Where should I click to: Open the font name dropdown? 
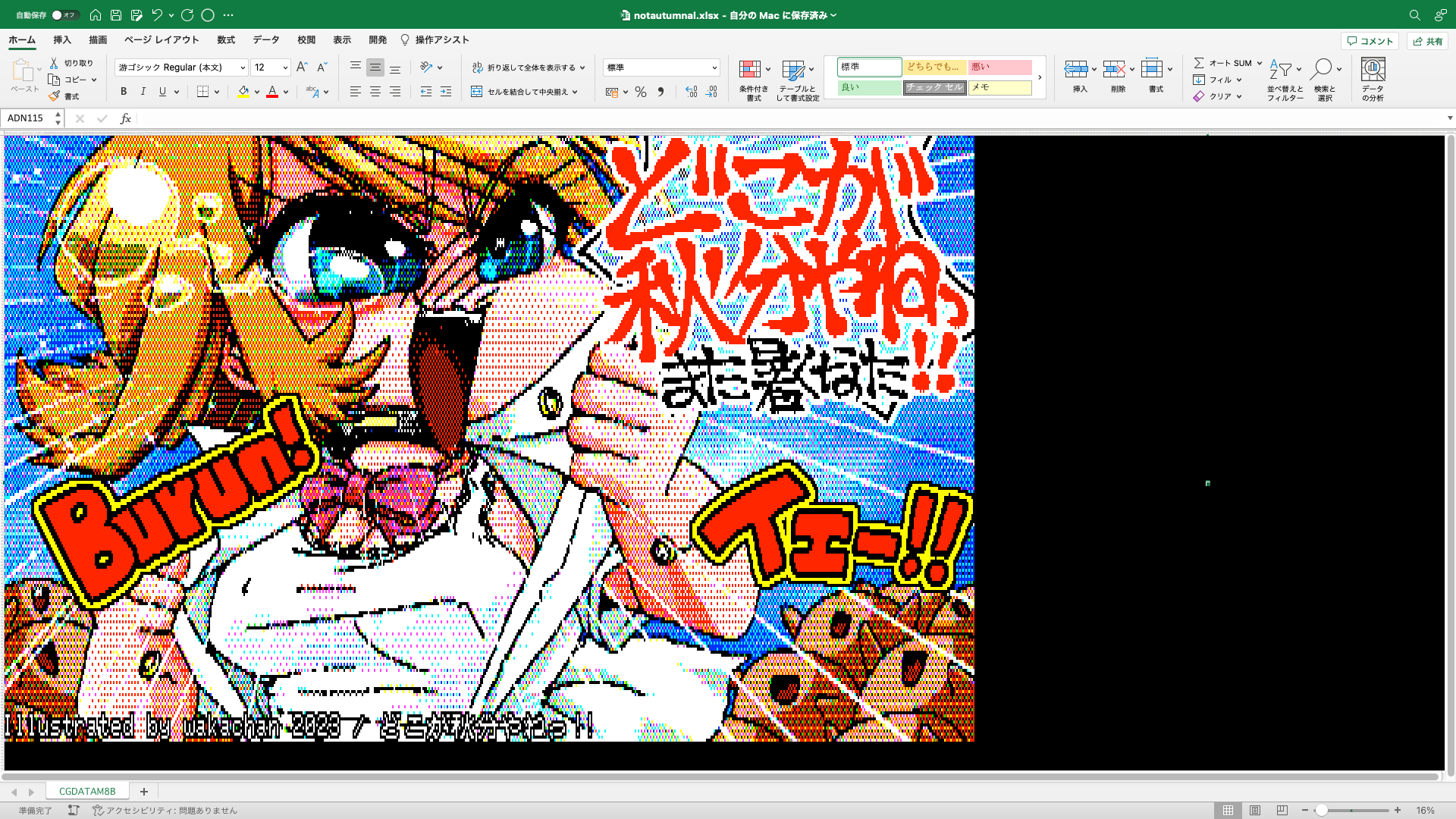click(x=243, y=67)
